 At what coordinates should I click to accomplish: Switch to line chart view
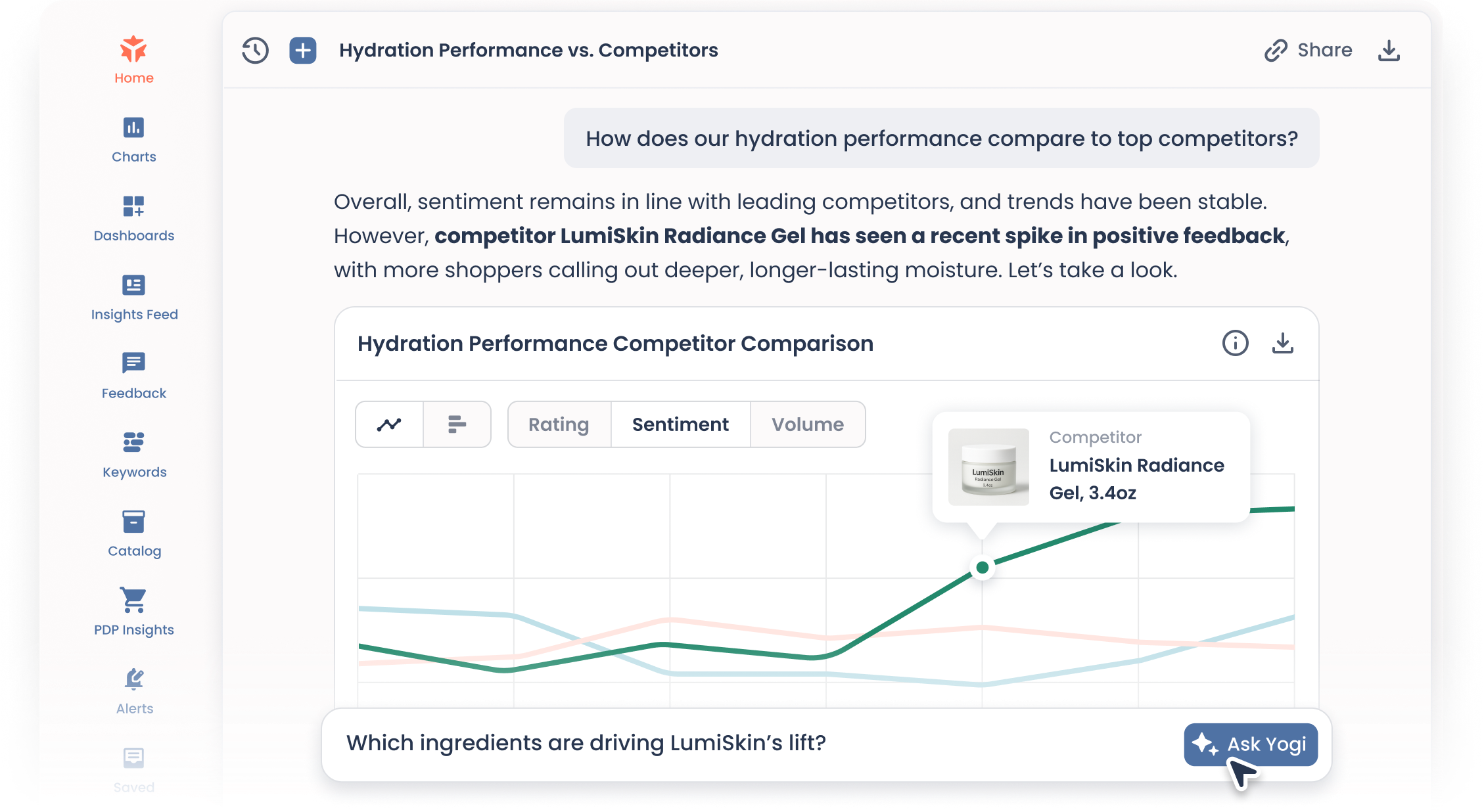(390, 424)
